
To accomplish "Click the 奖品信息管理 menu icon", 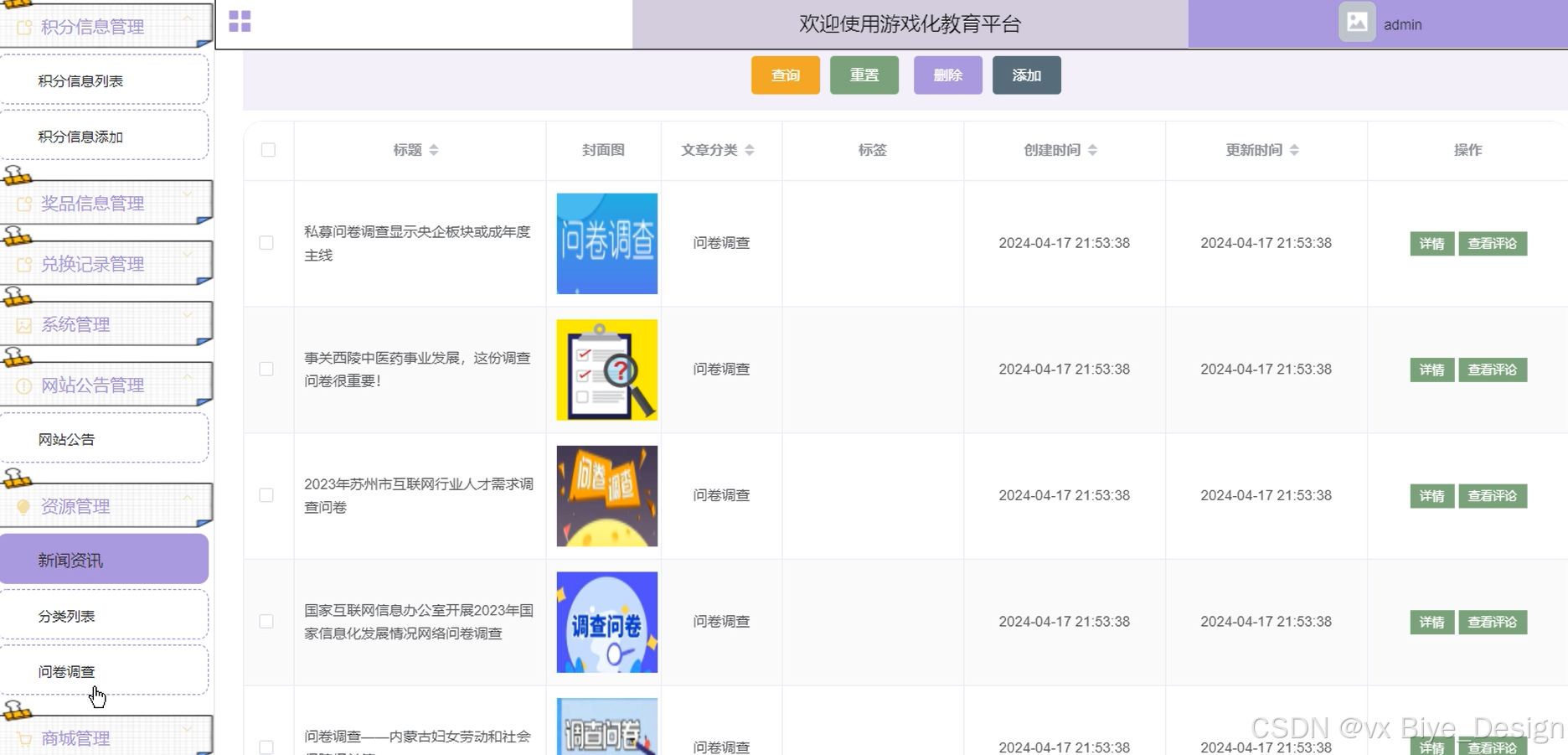I will [24, 204].
